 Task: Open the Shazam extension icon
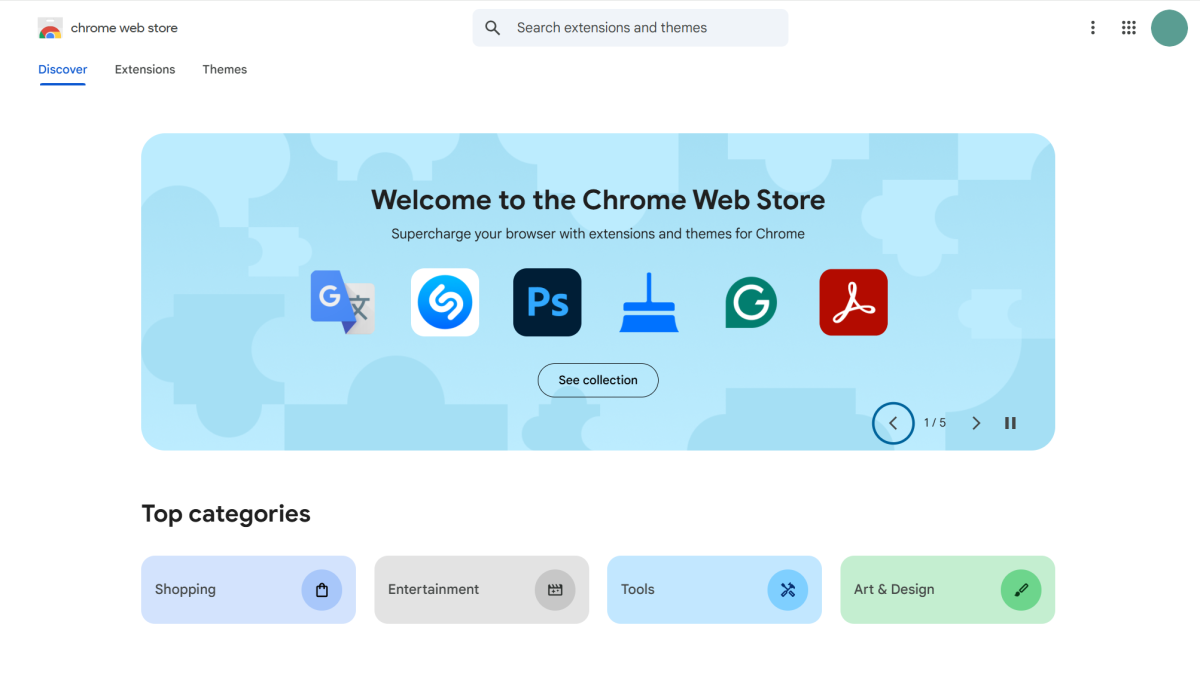tap(445, 302)
